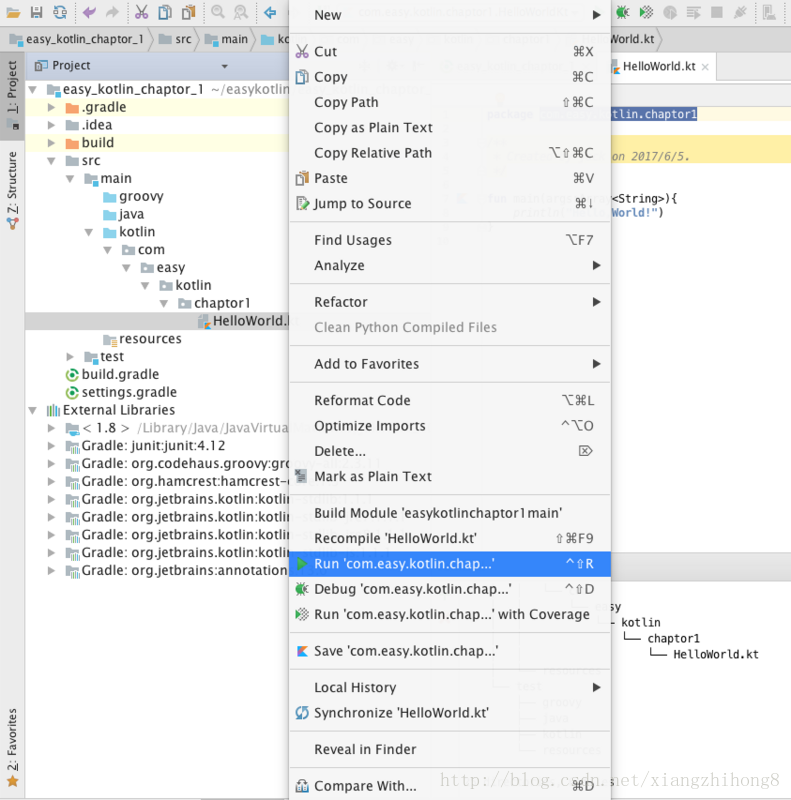The height and width of the screenshot is (800, 791).
Task: Click the Project view icon in panel header
Action: 41,65
